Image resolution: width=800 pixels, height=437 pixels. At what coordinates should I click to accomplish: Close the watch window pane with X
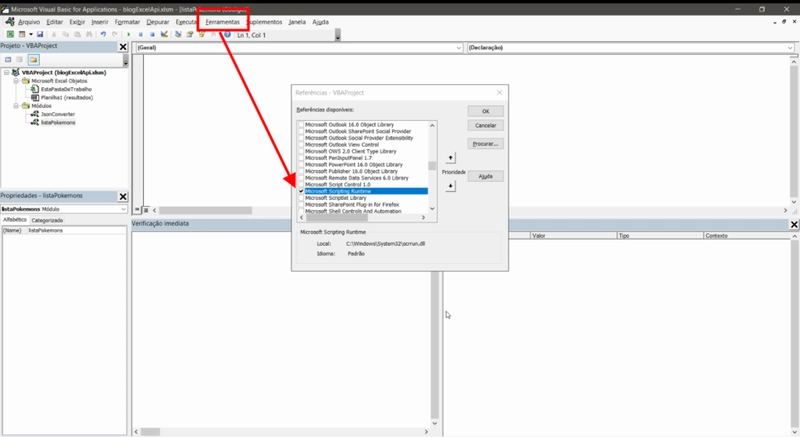[x=794, y=224]
